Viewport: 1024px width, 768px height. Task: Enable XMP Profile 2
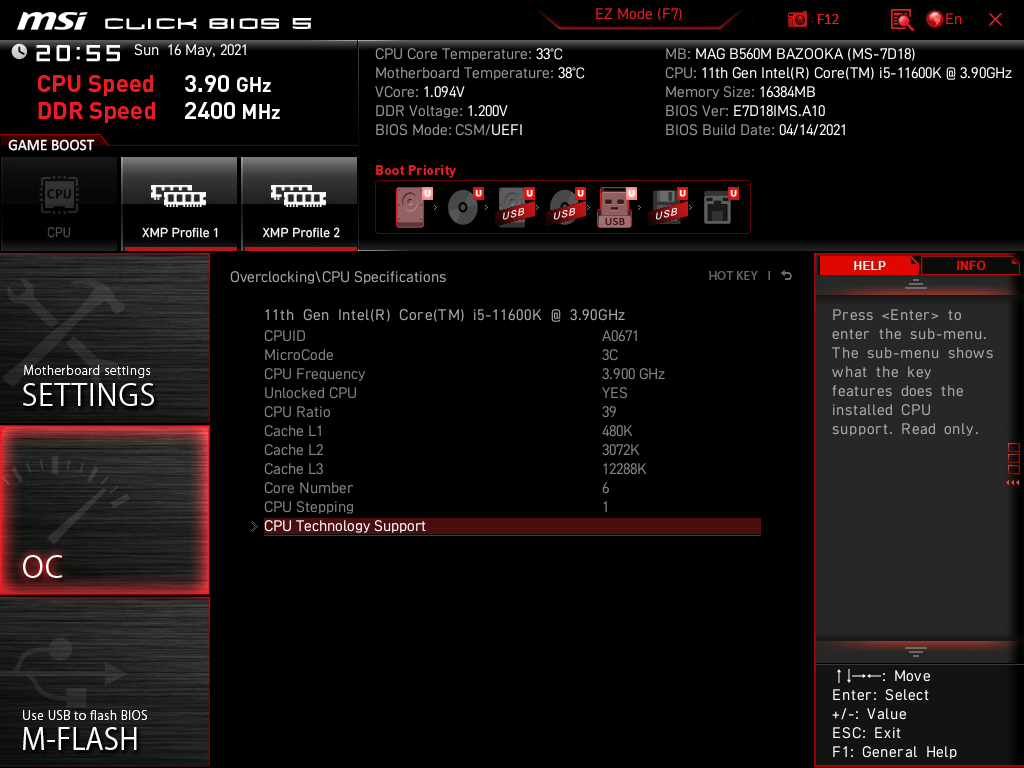pyautogui.click(x=300, y=204)
